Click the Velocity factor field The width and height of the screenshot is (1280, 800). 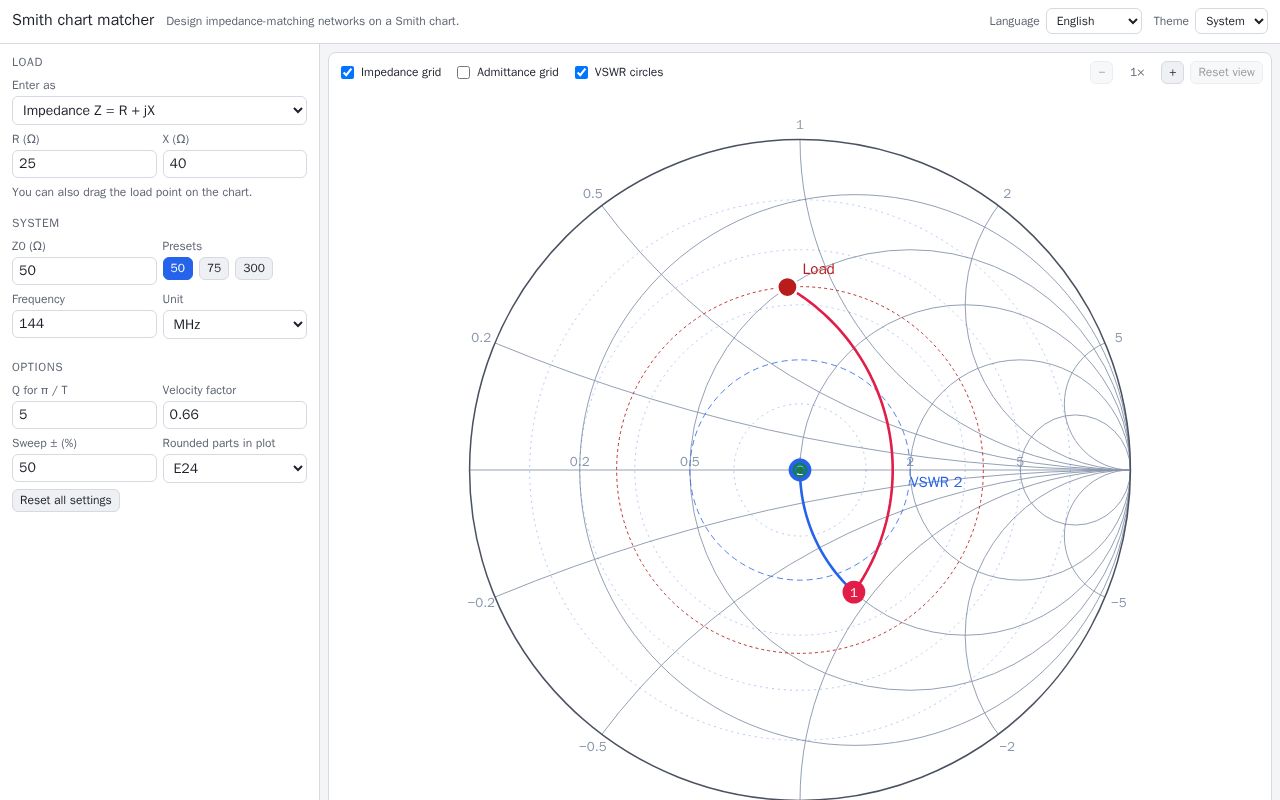point(235,415)
